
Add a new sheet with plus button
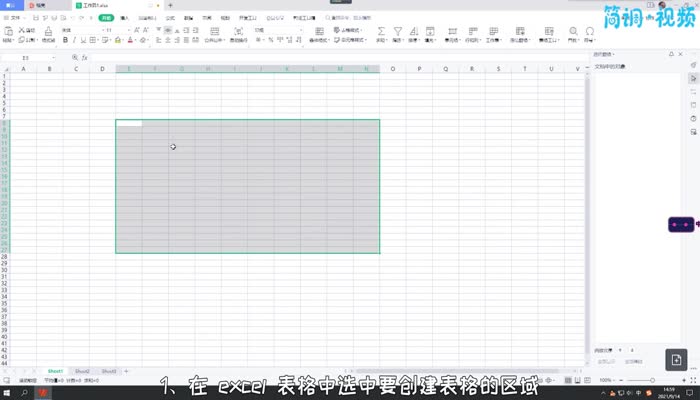coord(126,371)
